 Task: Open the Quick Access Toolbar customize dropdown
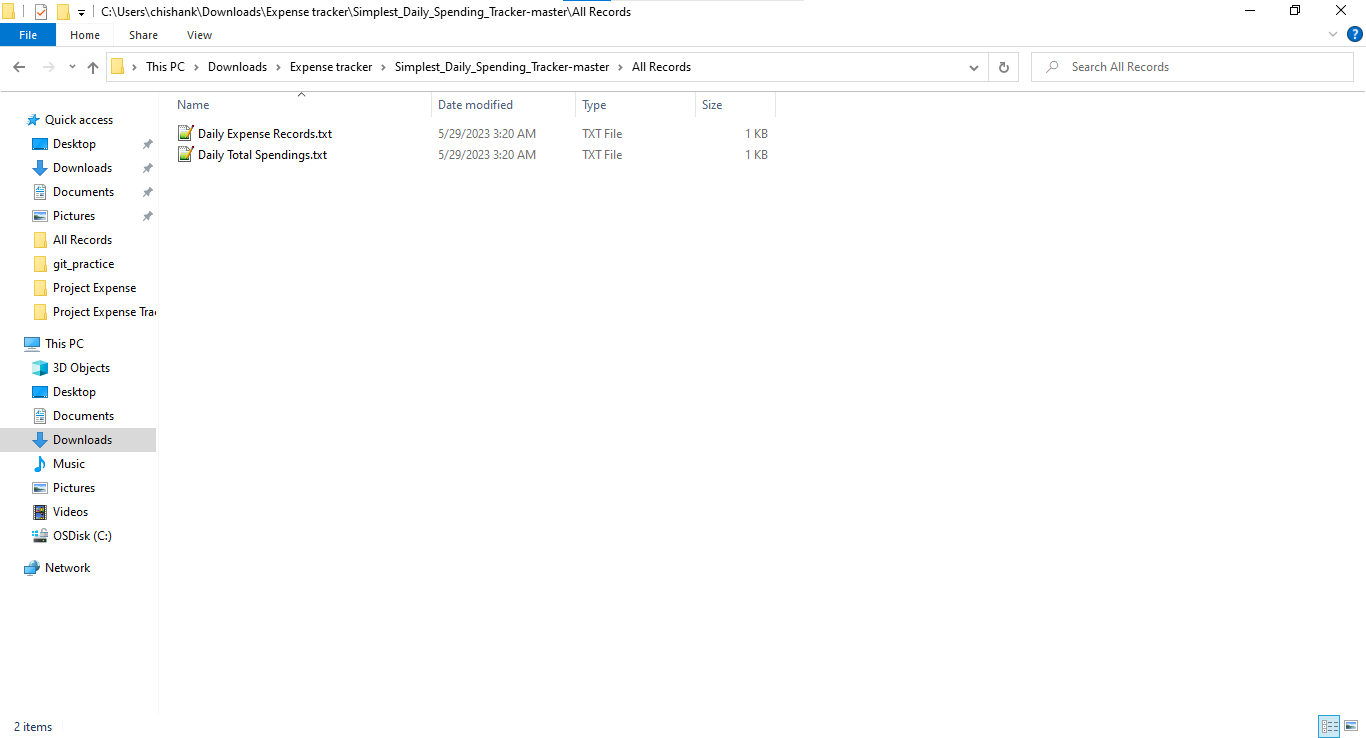pyautogui.click(x=80, y=11)
